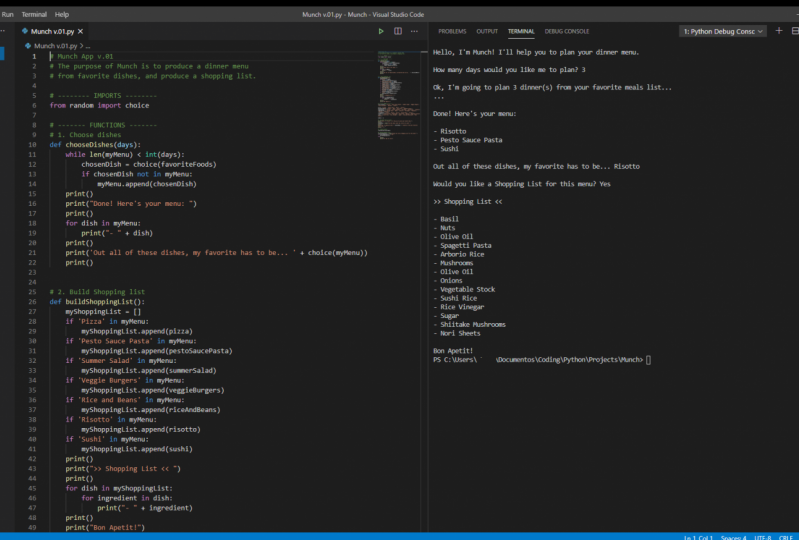
Task: Click 'myShoppingList = []' code line
Action: click(x=103, y=311)
